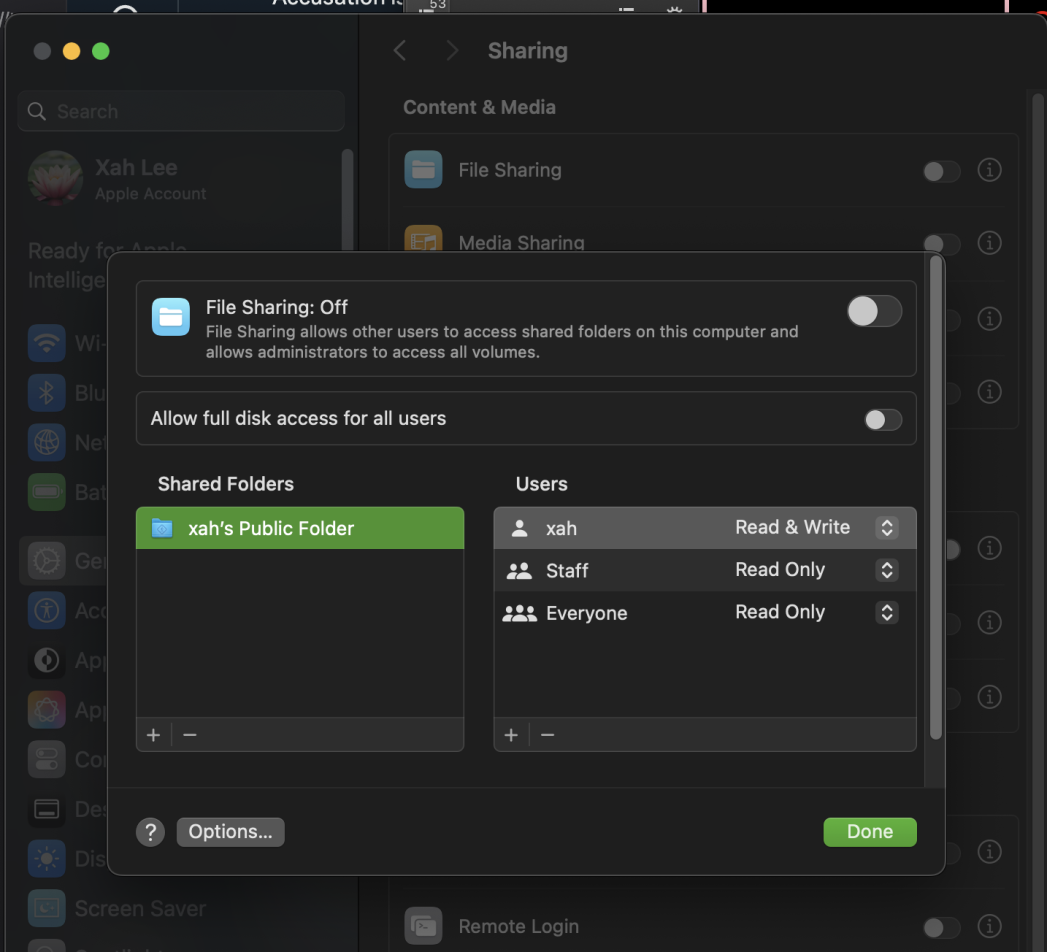Open info for Media Sharing row

click(990, 242)
